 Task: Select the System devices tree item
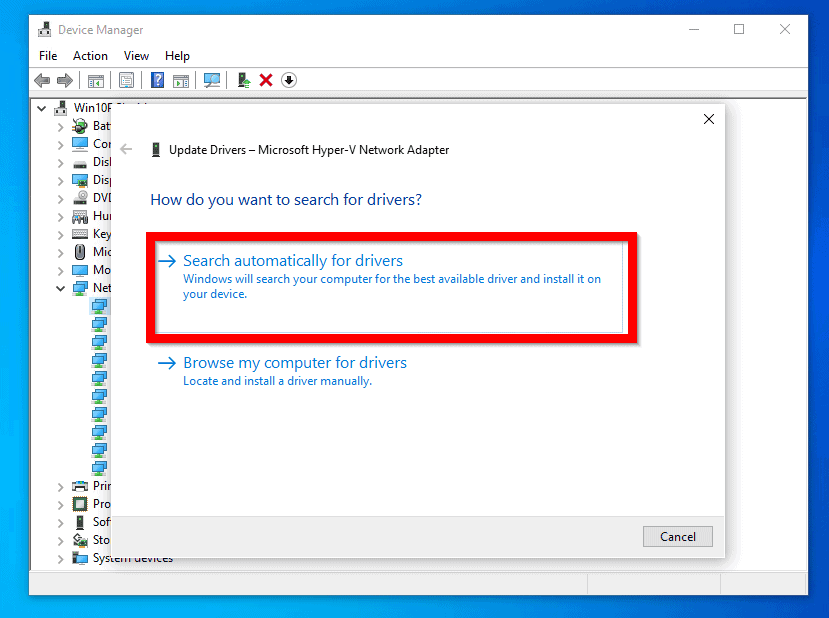(133, 558)
